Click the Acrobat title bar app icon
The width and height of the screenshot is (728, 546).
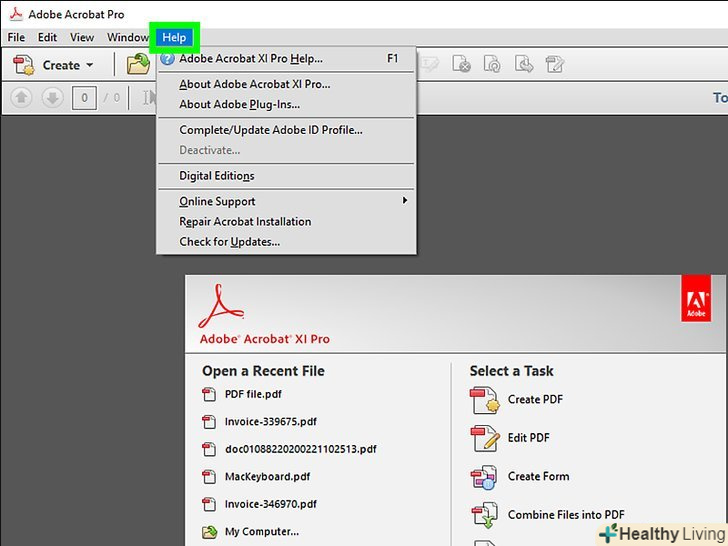click(x=16, y=14)
